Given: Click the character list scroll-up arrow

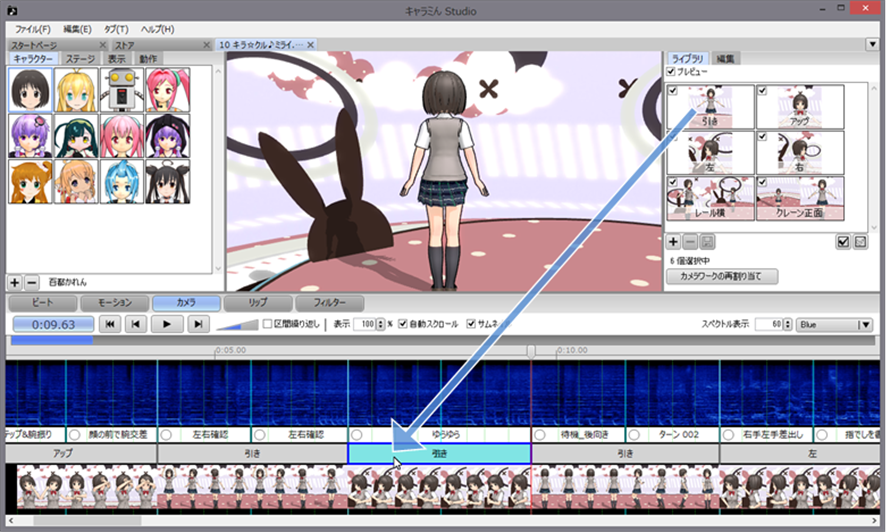Looking at the screenshot, I should 218,71.
